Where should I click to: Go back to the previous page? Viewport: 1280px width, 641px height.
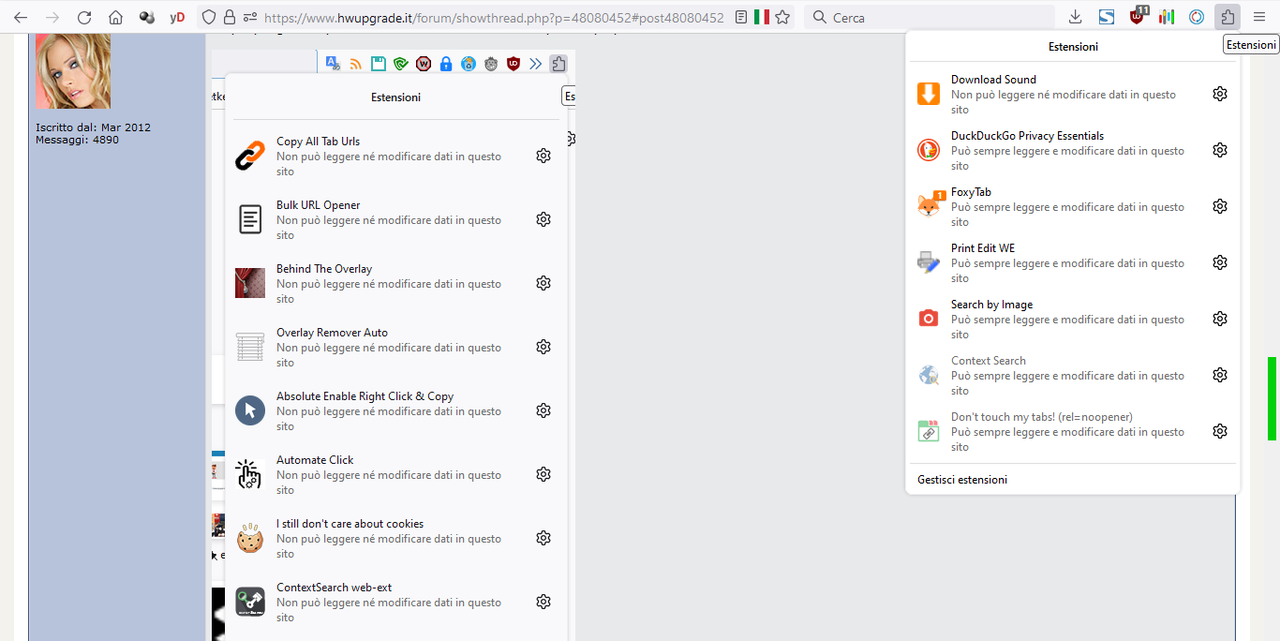coord(20,17)
